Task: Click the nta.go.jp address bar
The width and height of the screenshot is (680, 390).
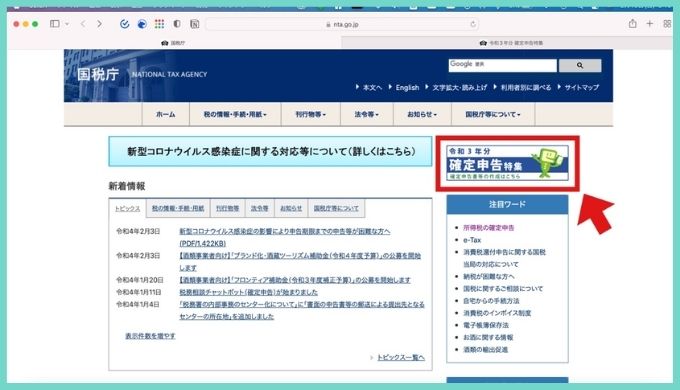Action: pos(342,24)
